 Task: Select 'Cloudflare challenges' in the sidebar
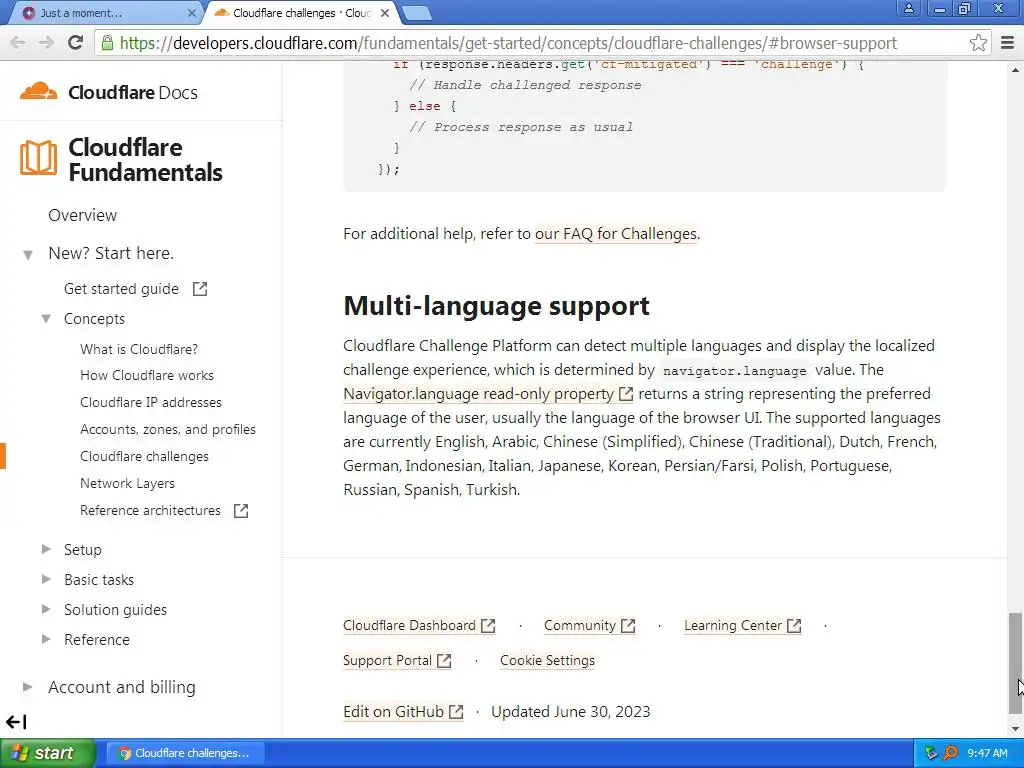pos(144,456)
